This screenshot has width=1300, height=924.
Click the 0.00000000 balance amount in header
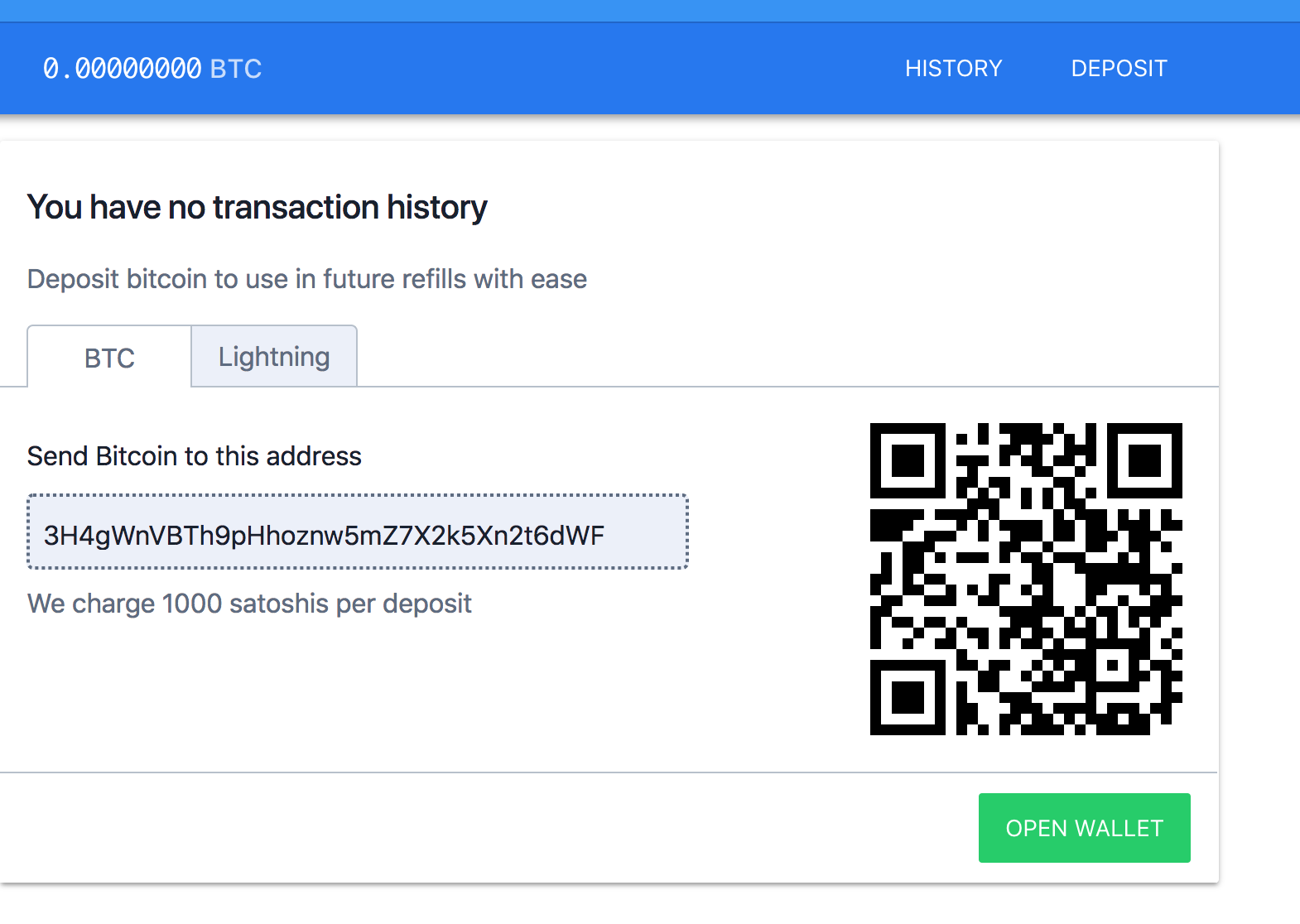(123, 68)
